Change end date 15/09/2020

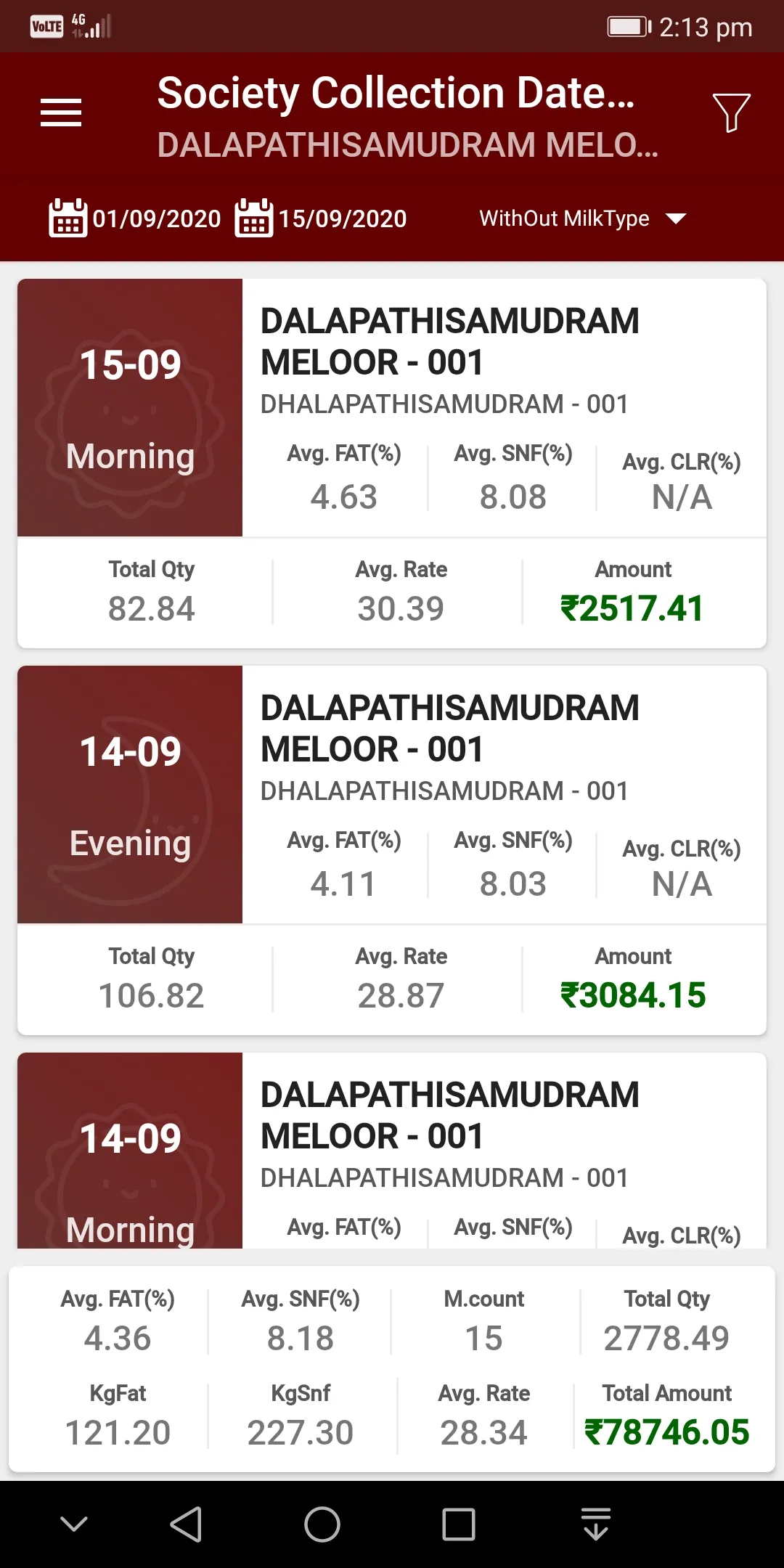343,219
